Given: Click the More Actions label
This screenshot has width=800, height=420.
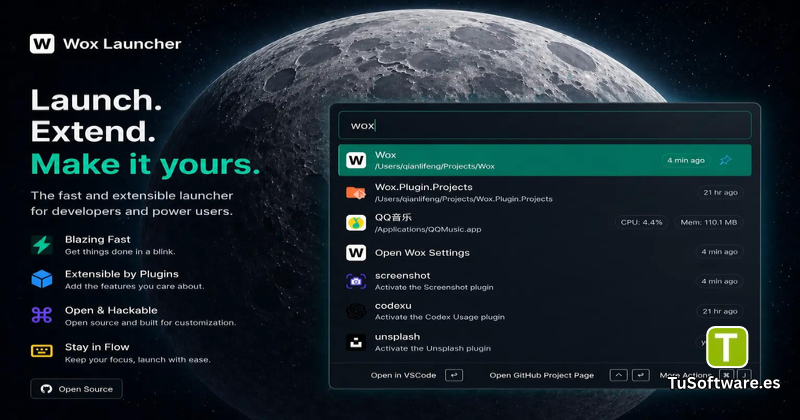Looking at the screenshot, I should pos(685,375).
